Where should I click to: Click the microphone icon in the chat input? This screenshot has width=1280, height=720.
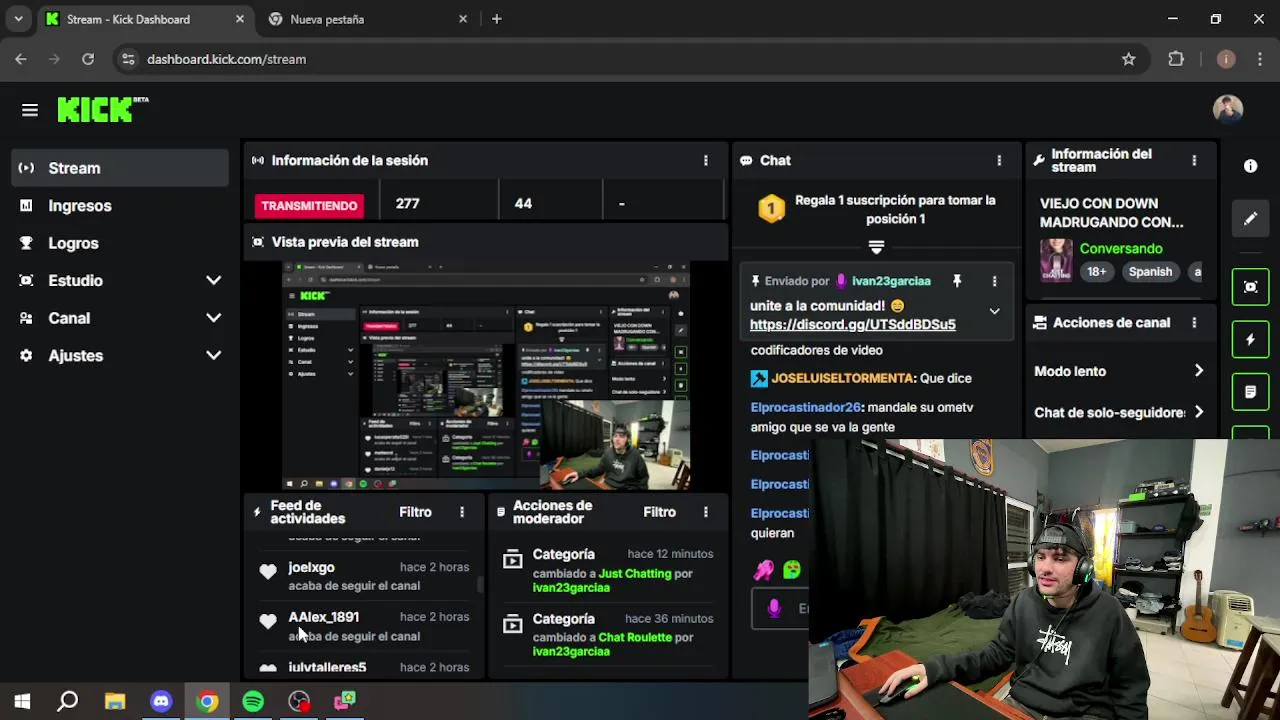pyautogui.click(x=774, y=608)
